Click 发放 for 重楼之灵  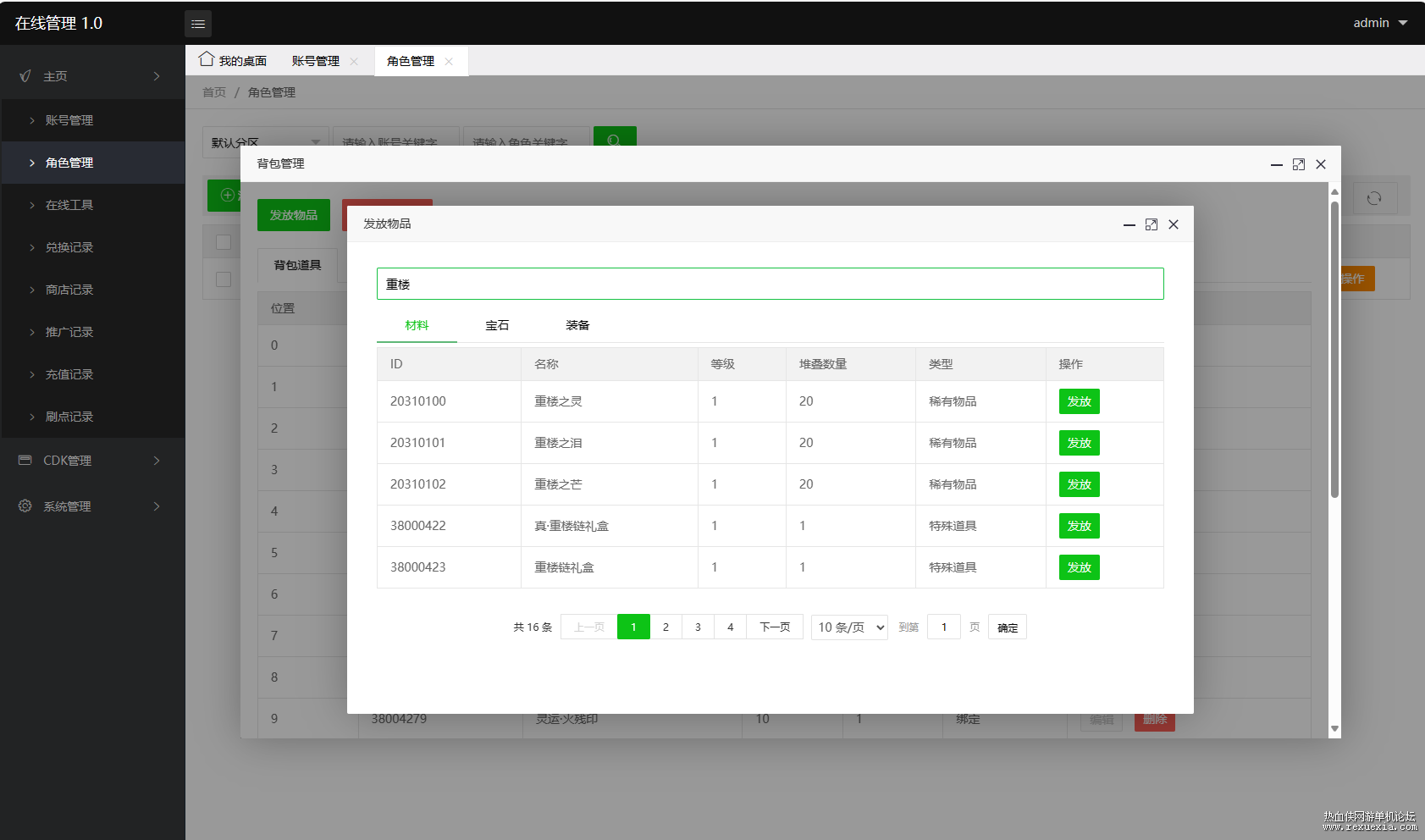tap(1080, 401)
